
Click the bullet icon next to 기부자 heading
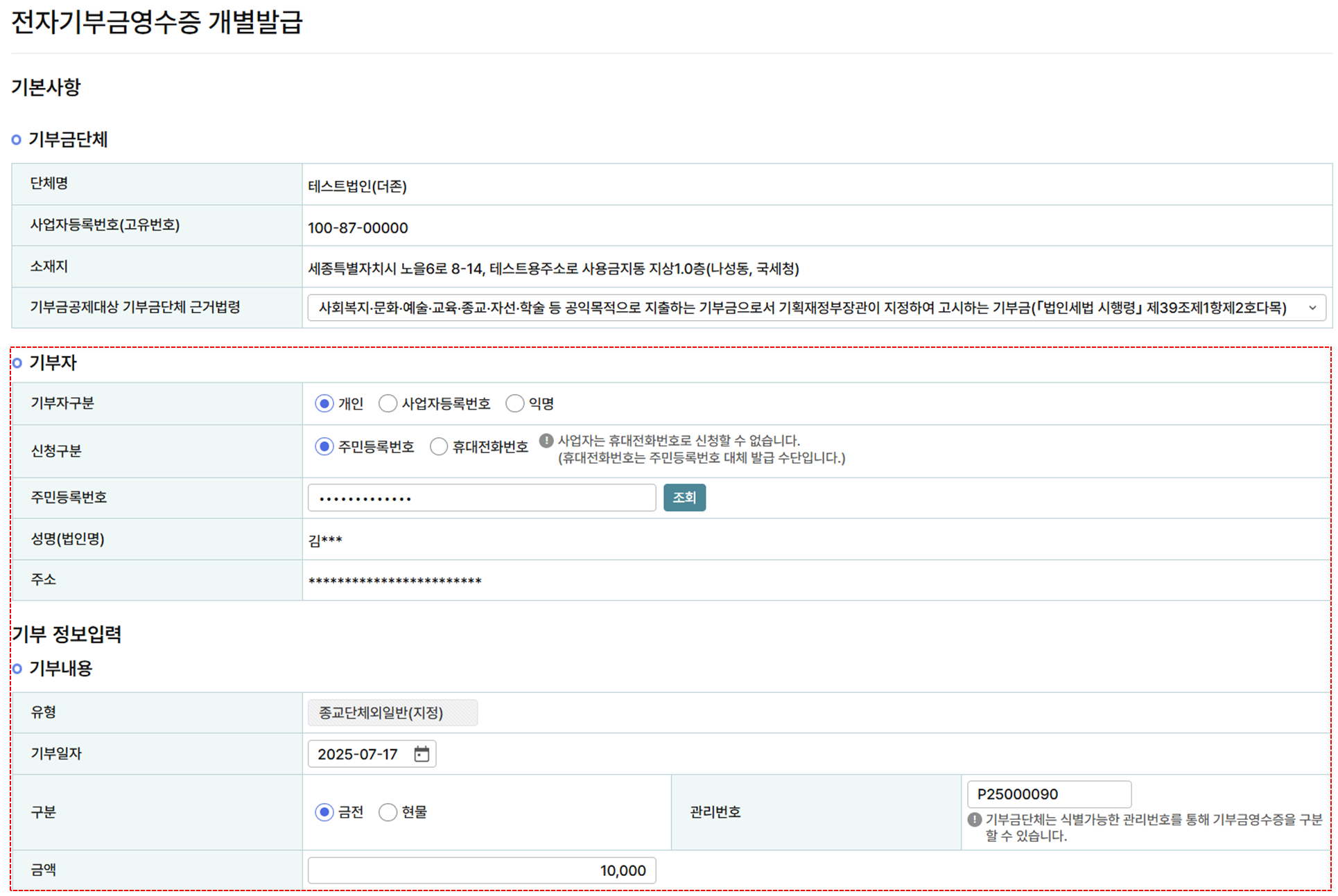[x=17, y=362]
